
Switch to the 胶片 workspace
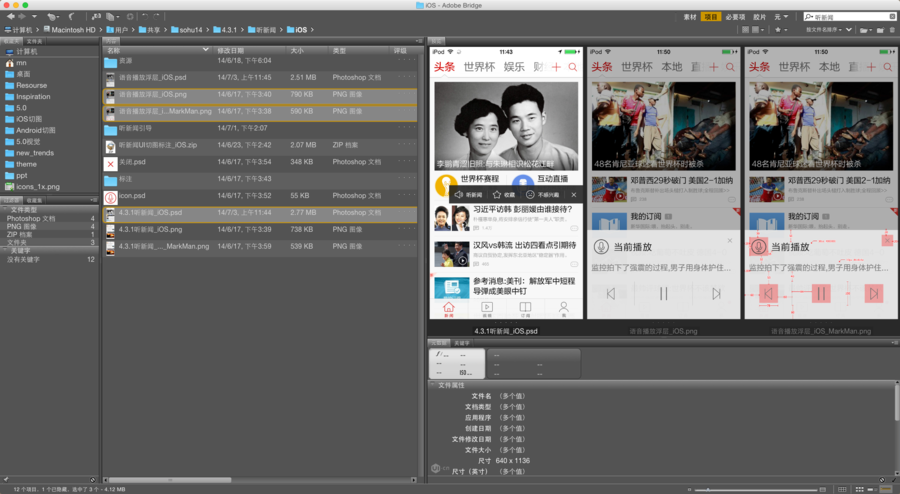pyautogui.click(x=759, y=17)
